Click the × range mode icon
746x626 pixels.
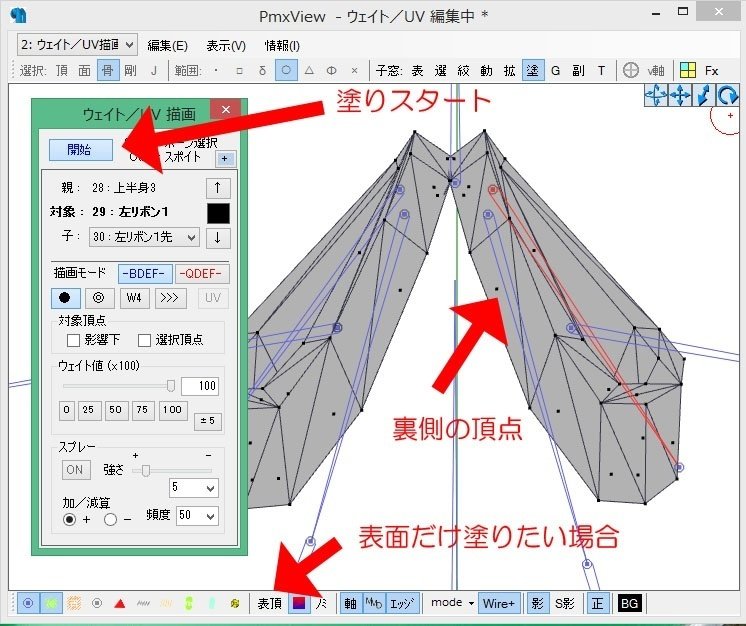point(354,71)
